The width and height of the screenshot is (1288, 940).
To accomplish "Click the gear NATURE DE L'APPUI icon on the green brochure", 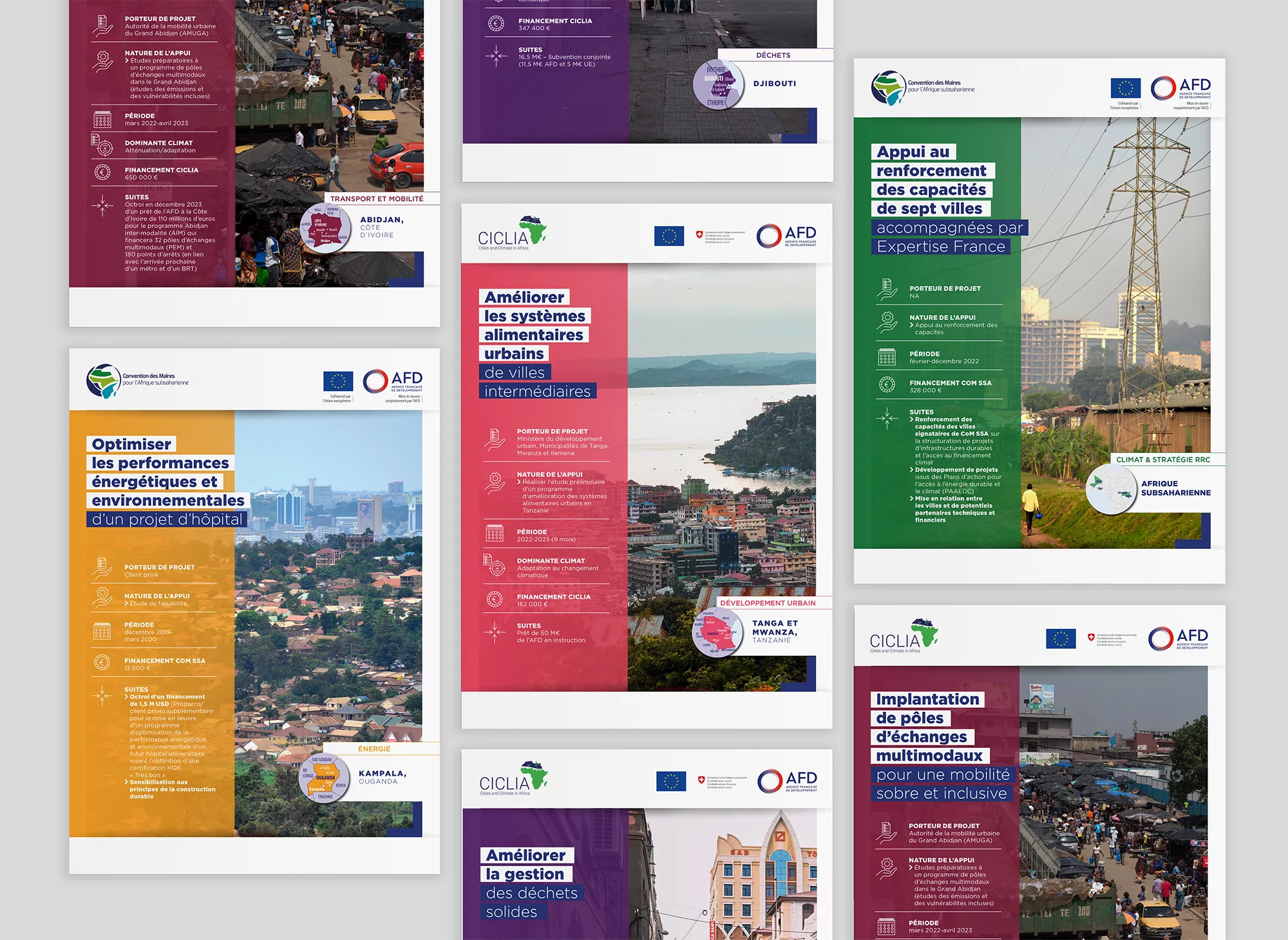I will coord(887,321).
